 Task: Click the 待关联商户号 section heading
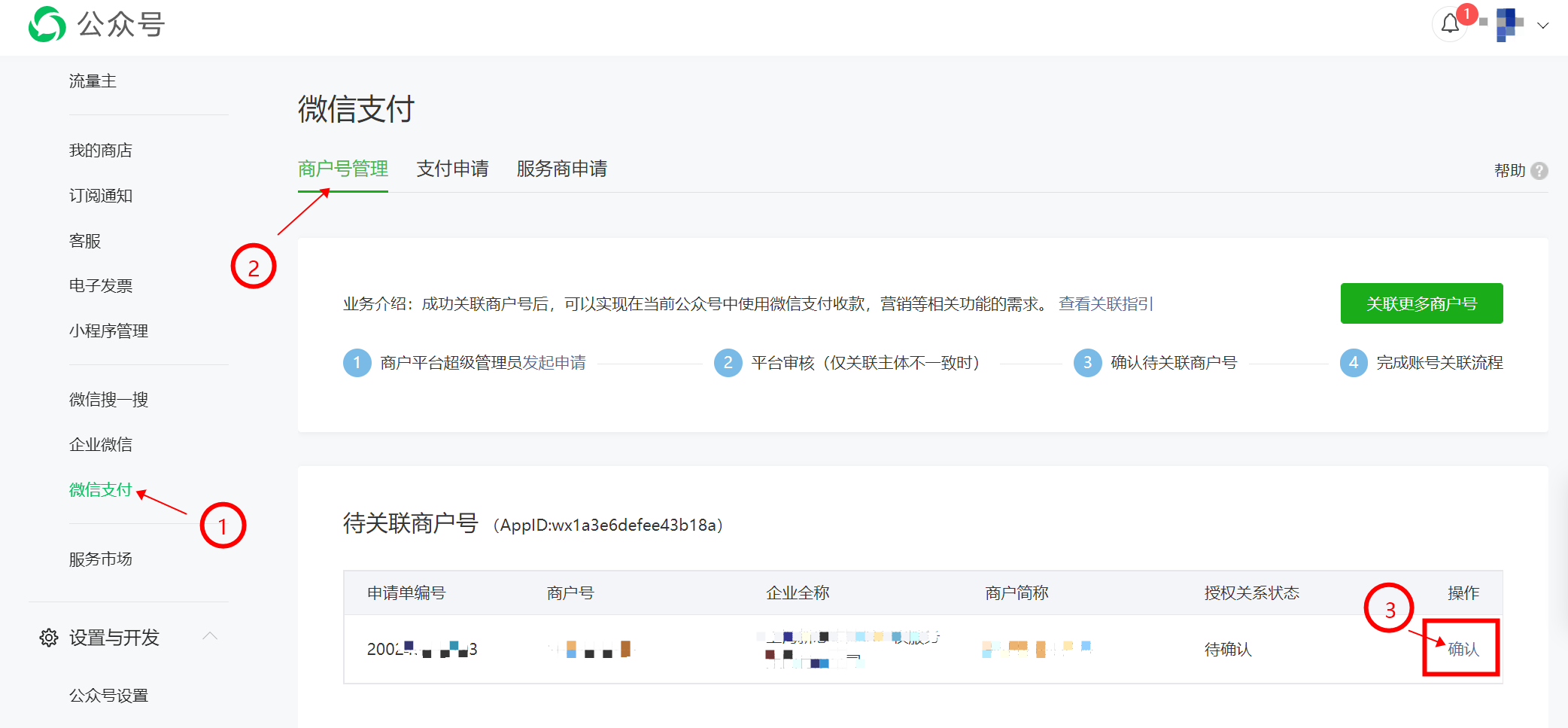[411, 523]
